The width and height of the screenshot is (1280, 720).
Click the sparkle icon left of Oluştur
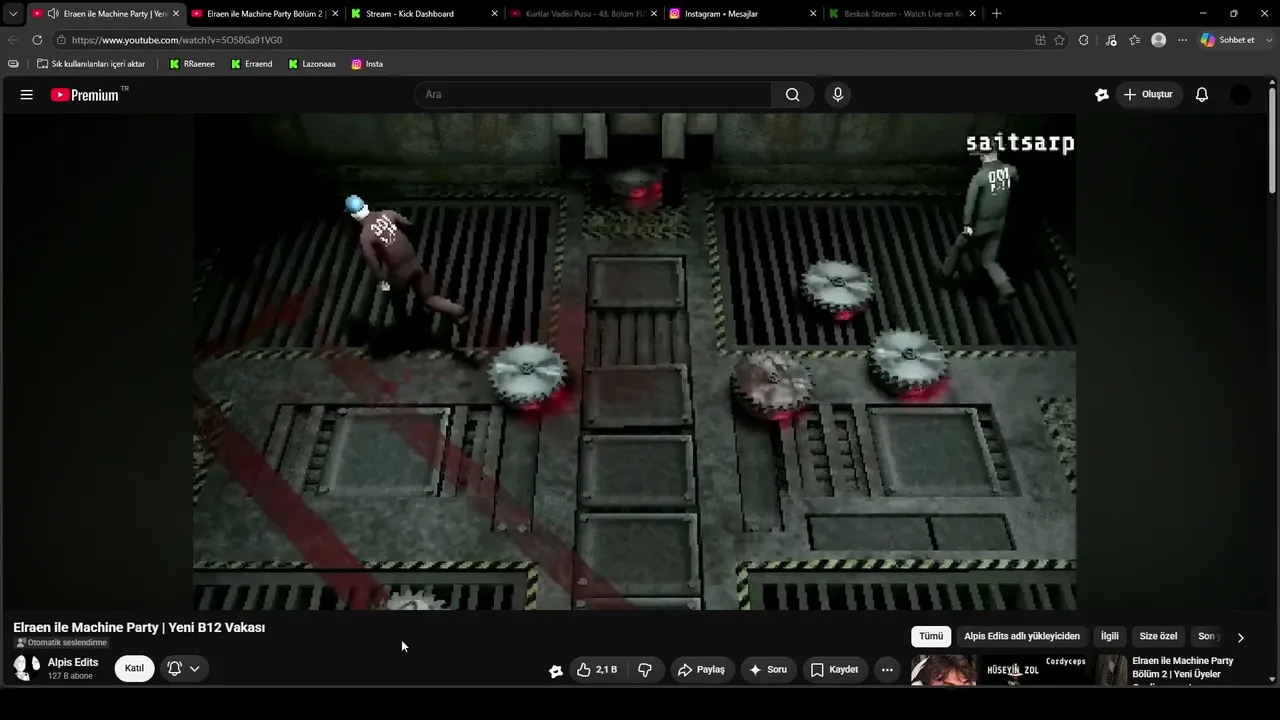click(1102, 95)
